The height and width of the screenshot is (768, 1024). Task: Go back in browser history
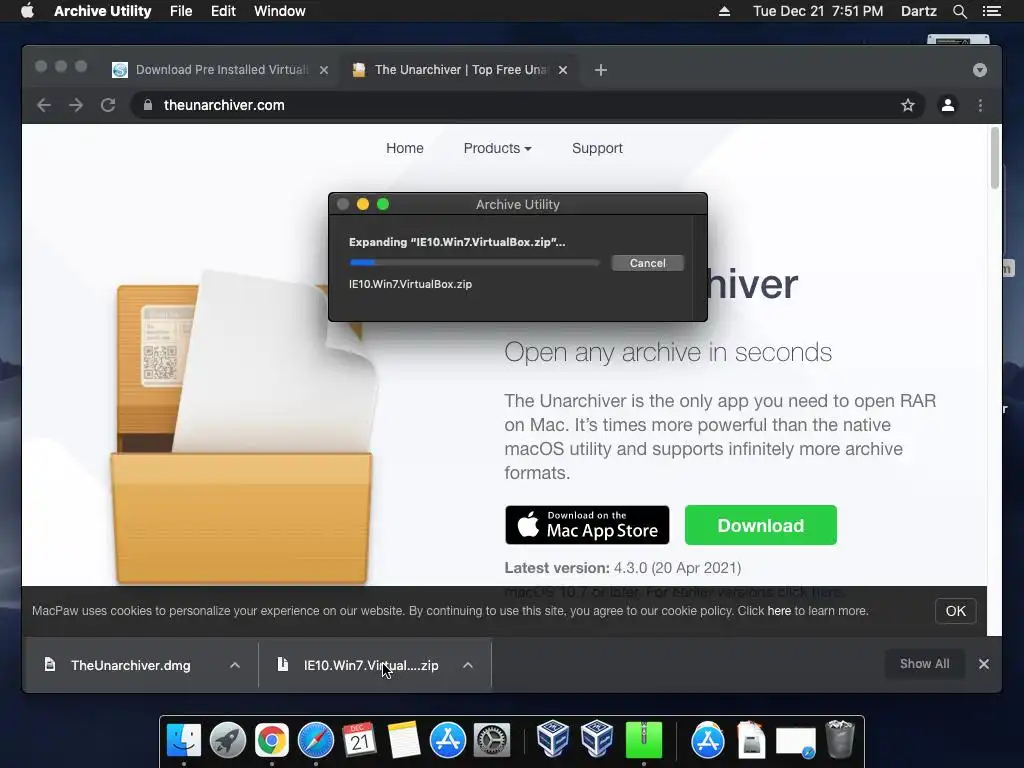click(44, 105)
